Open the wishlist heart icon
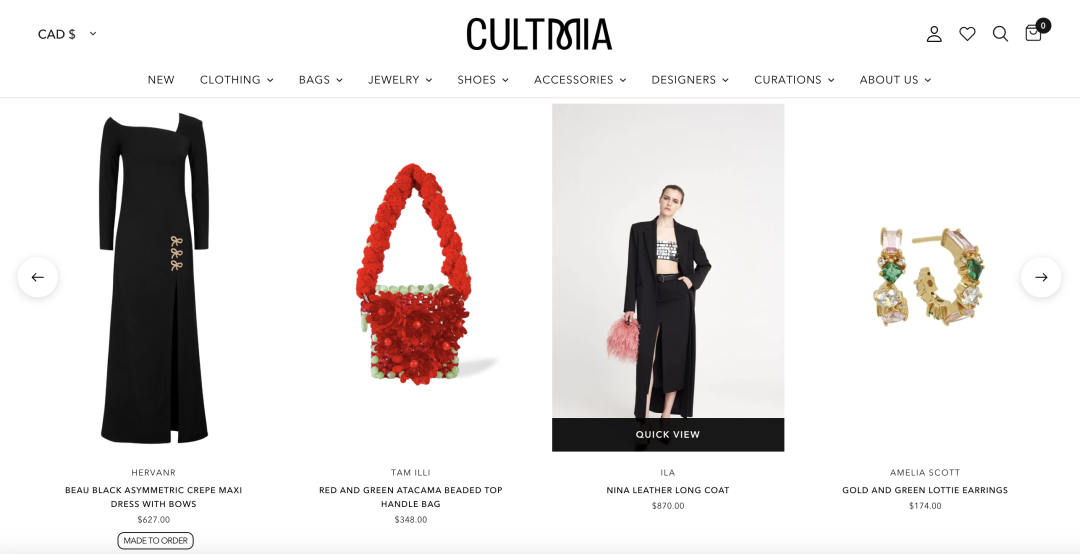This screenshot has width=1080, height=554. pyautogui.click(x=967, y=34)
